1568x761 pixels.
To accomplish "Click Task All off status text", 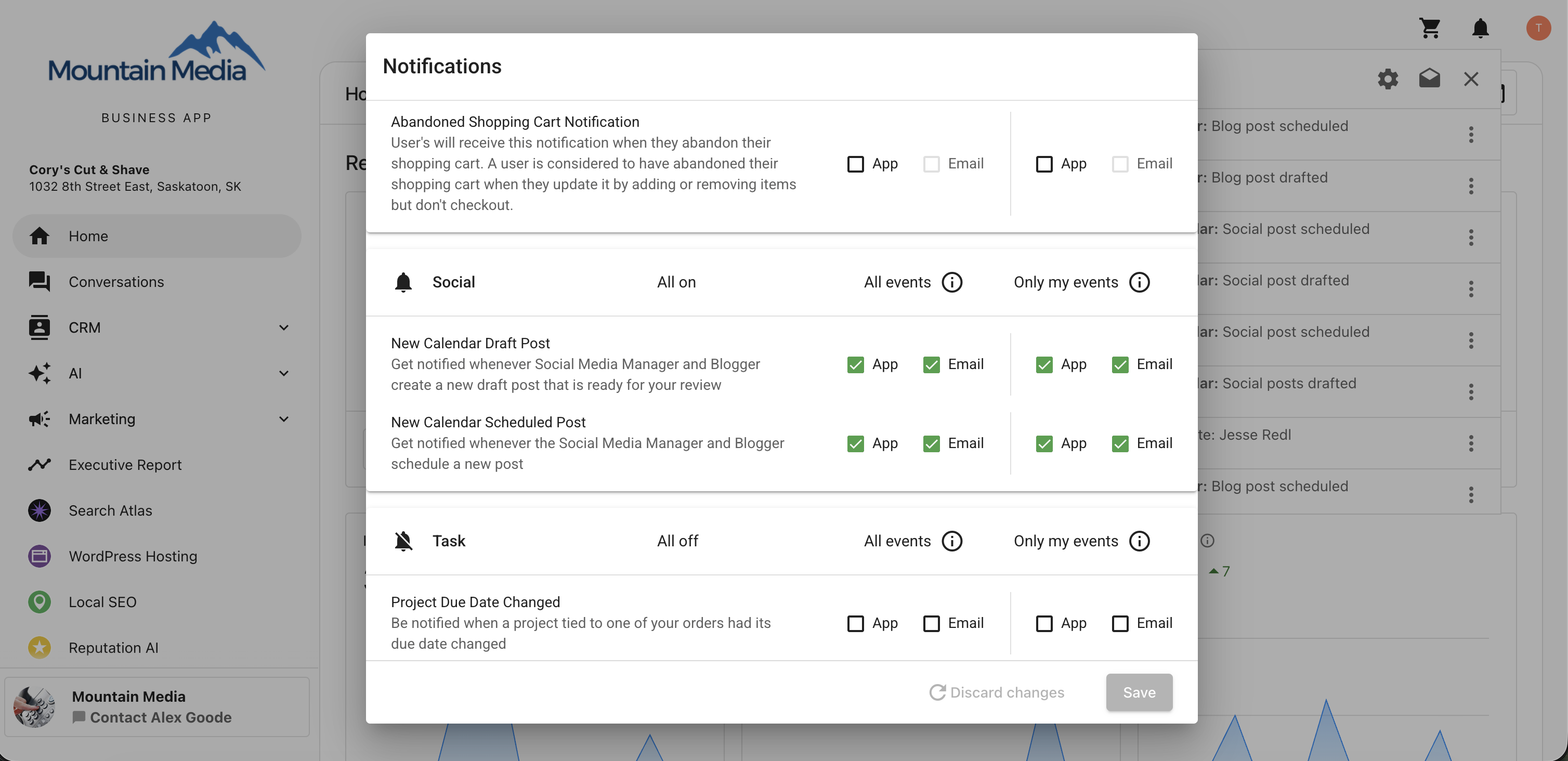I will click(x=677, y=541).
